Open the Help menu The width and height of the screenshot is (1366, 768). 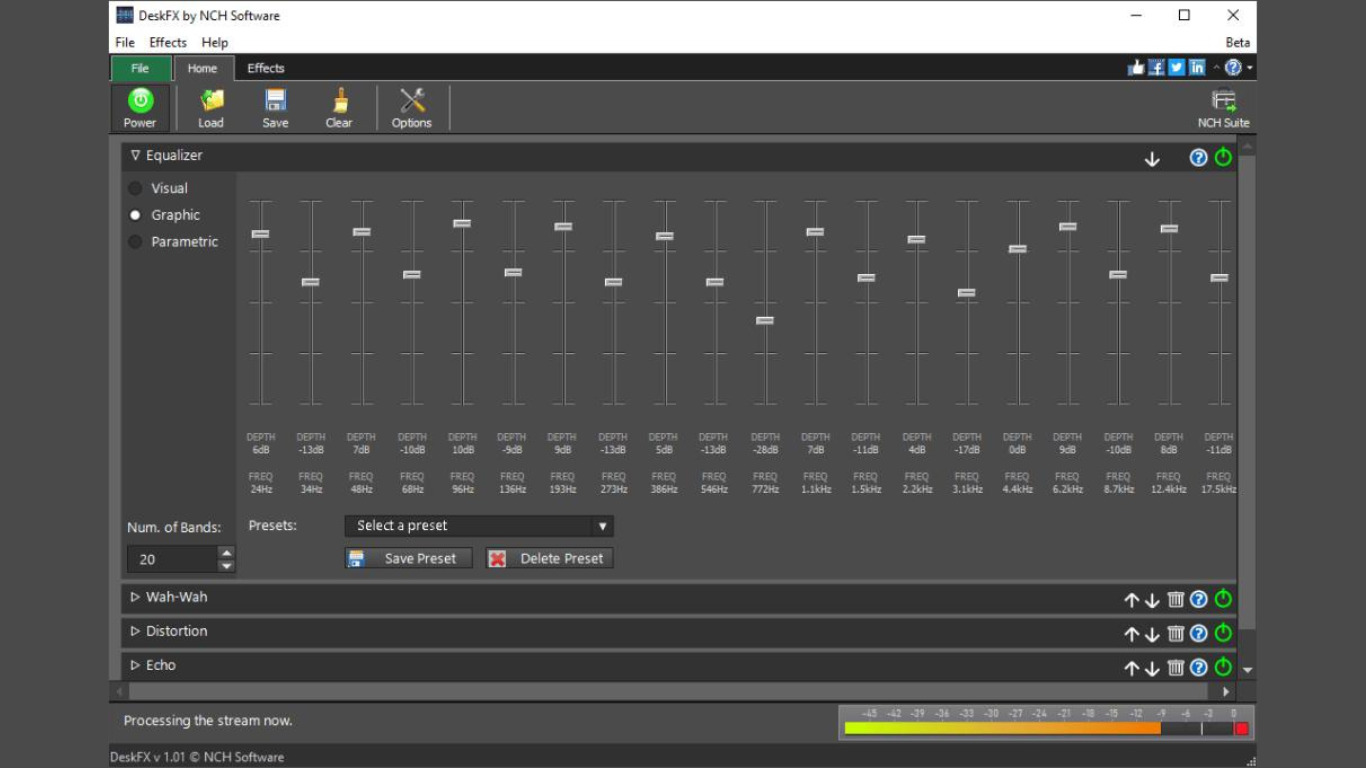point(215,42)
